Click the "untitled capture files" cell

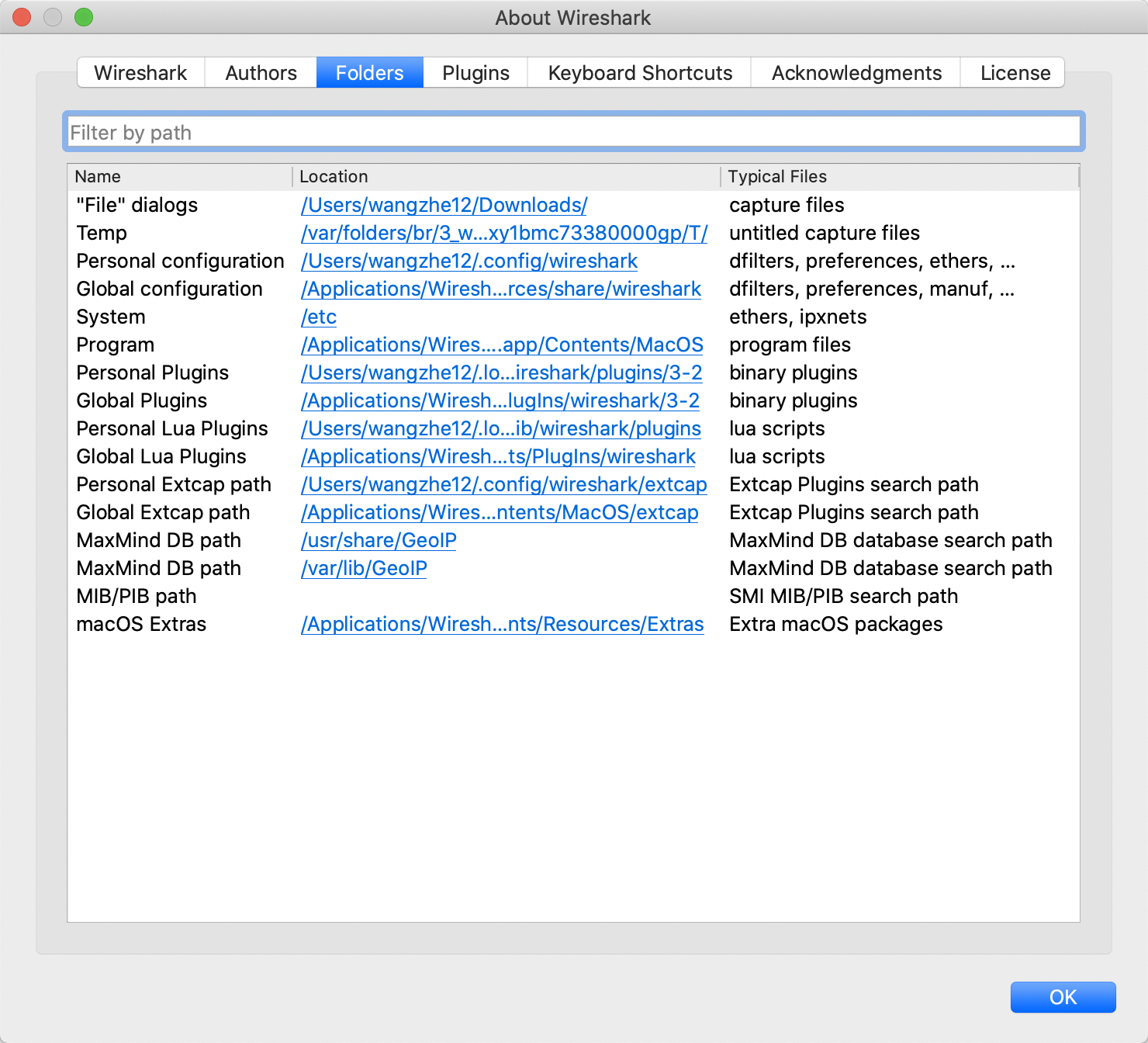825,233
